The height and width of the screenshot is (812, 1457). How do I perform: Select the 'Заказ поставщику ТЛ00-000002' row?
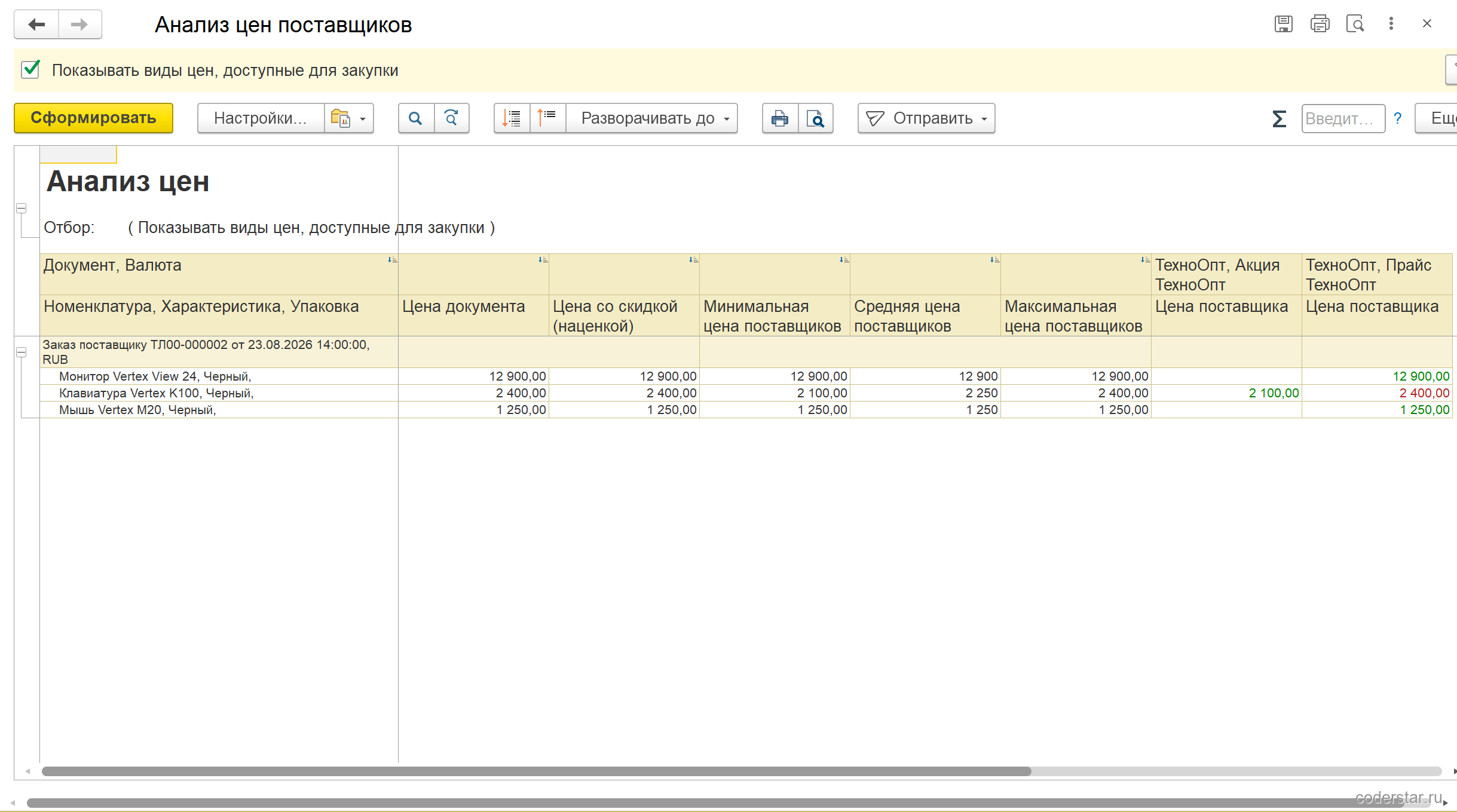point(219,352)
